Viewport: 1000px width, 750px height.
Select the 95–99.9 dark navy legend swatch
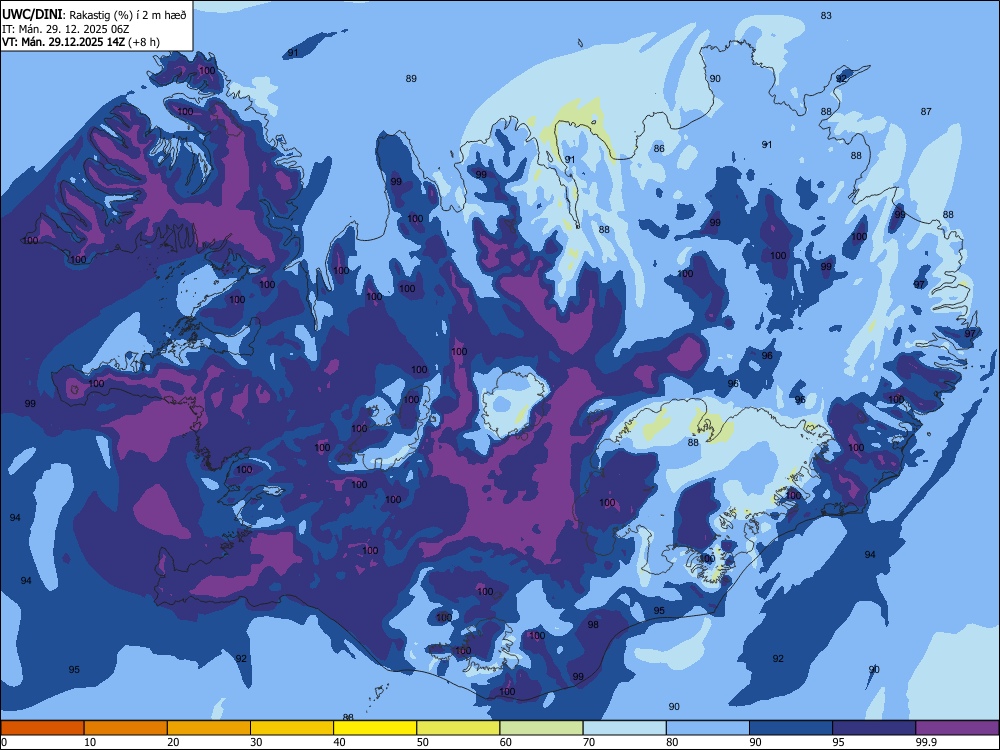(x=874, y=728)
